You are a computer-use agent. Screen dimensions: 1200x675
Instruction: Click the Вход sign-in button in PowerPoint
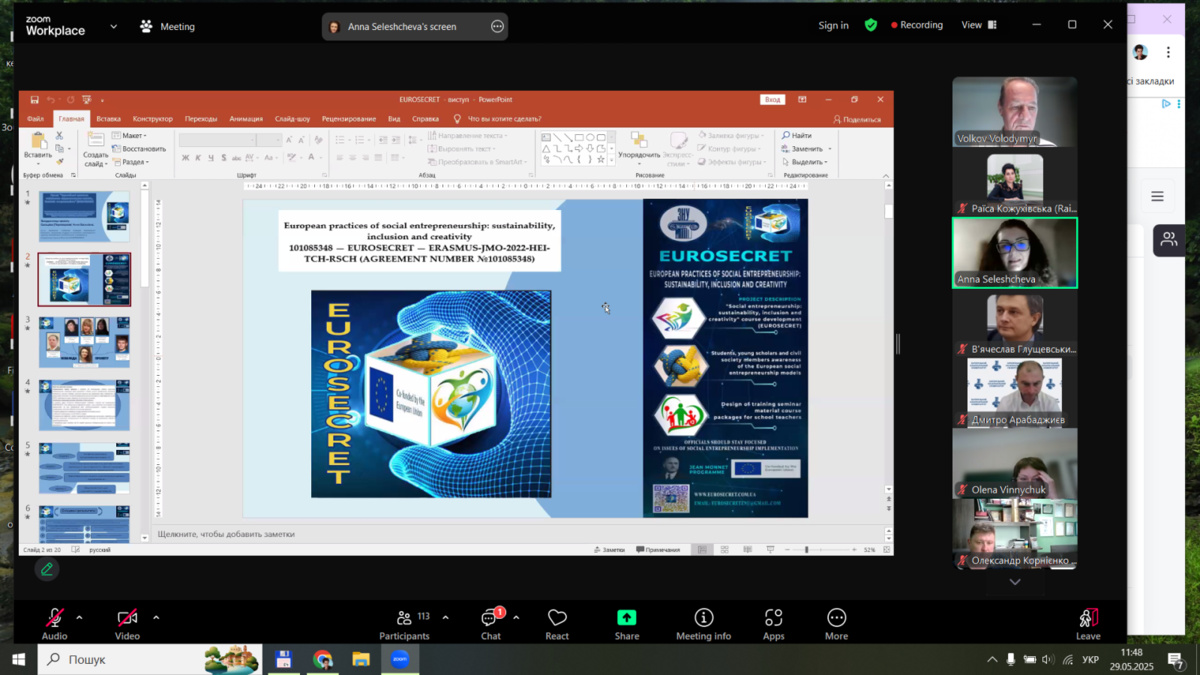click(x=773, y=100)
